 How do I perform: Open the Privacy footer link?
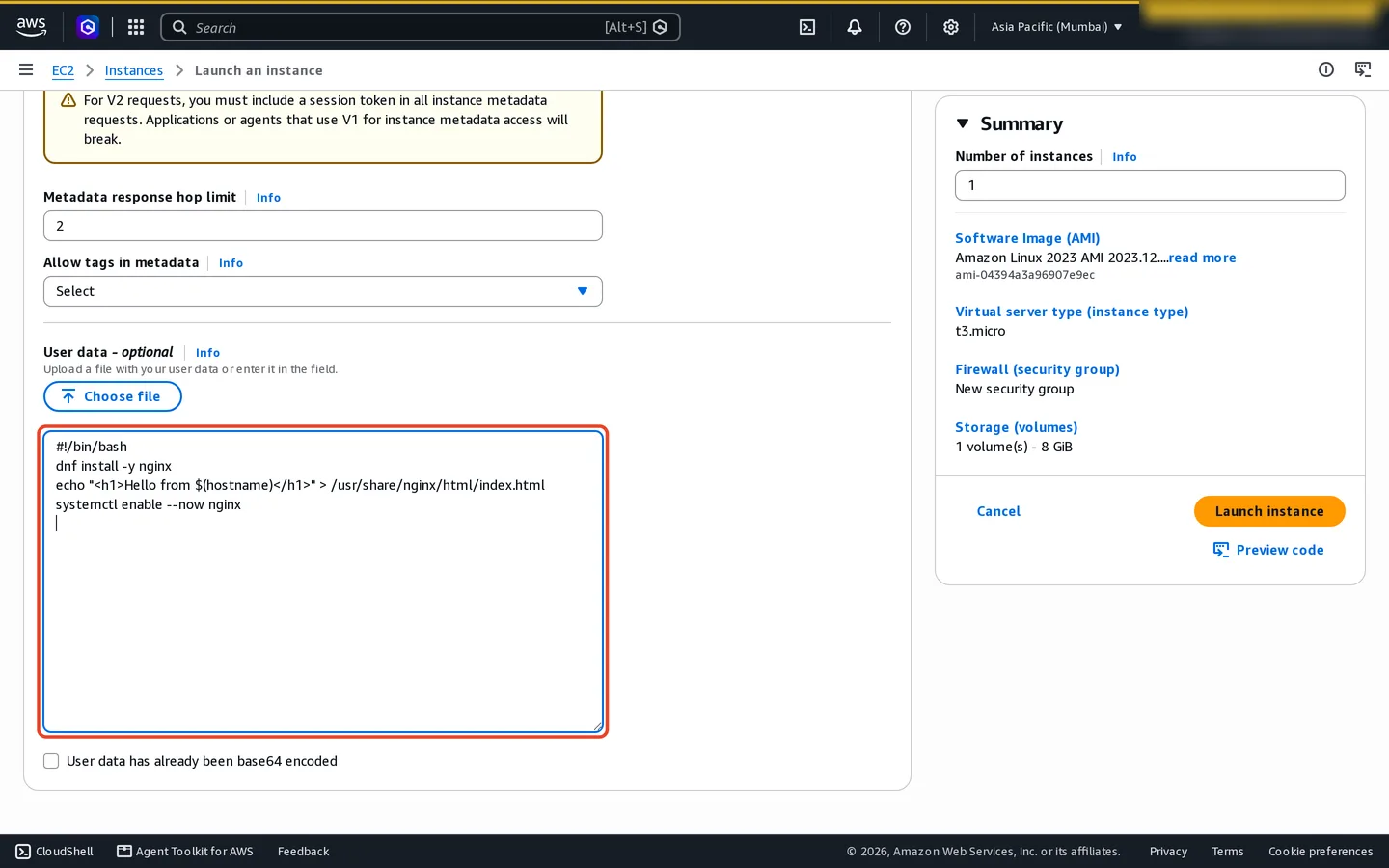(x=1168, y=852)
